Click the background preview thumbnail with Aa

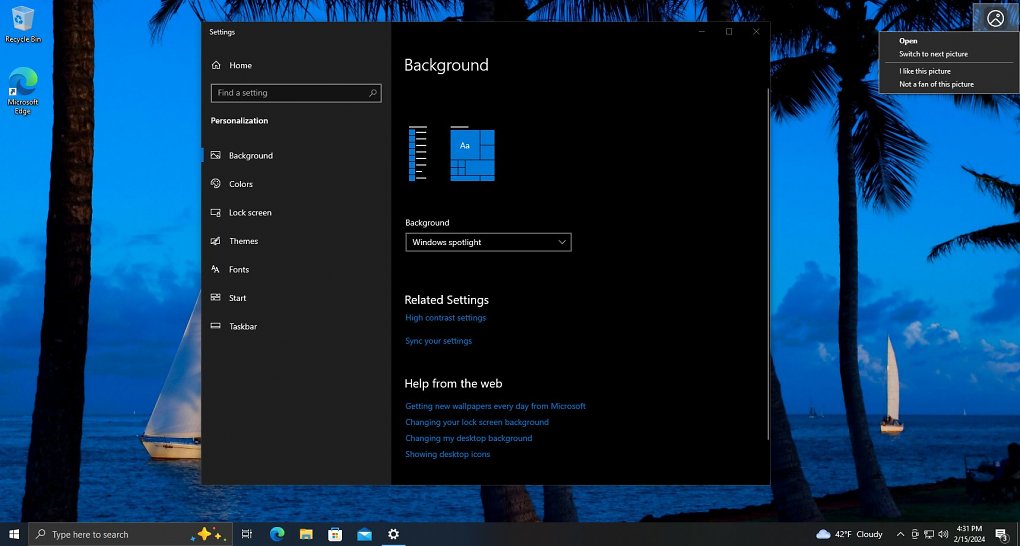(x=472, y=154)
